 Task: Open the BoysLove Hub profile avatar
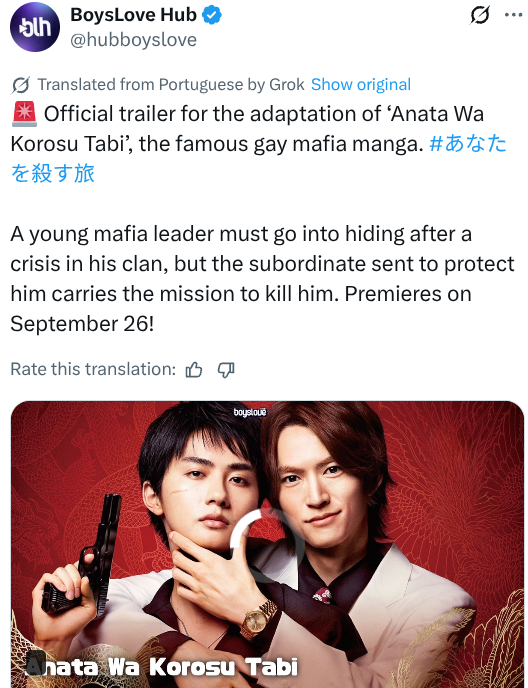tap(35, 27)
